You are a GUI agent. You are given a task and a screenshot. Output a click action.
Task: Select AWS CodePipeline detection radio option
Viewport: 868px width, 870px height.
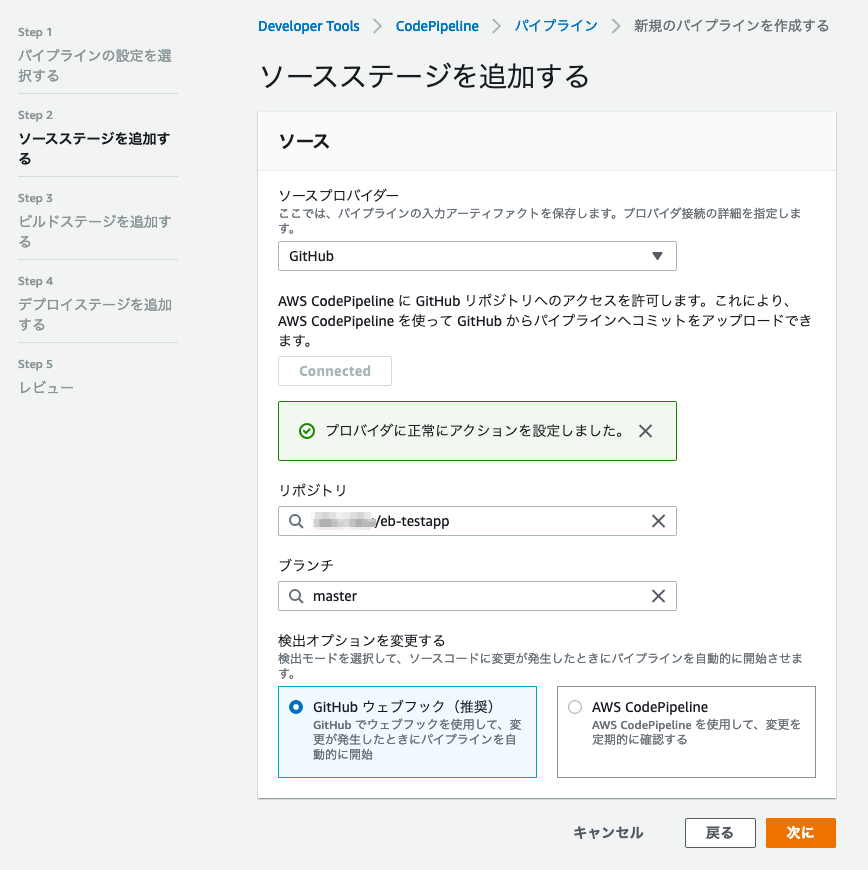(x=574, y=707)
